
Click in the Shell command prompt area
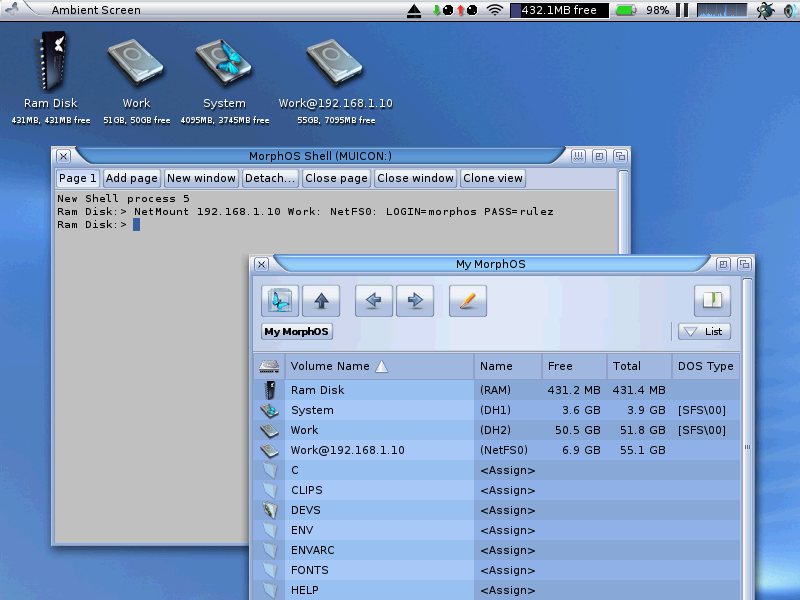(136, 225)
